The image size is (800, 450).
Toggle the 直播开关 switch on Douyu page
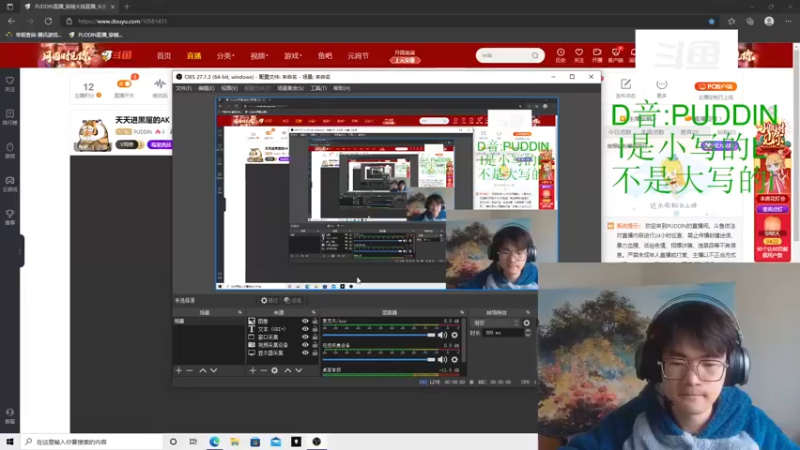tap(124, 84)
